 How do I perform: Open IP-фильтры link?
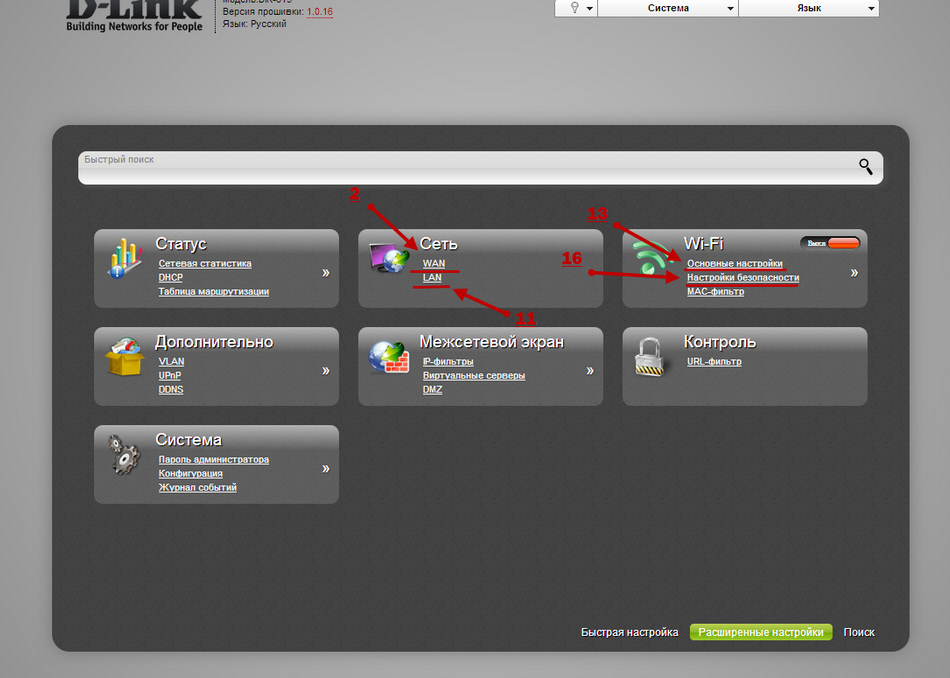coord(448,362)
